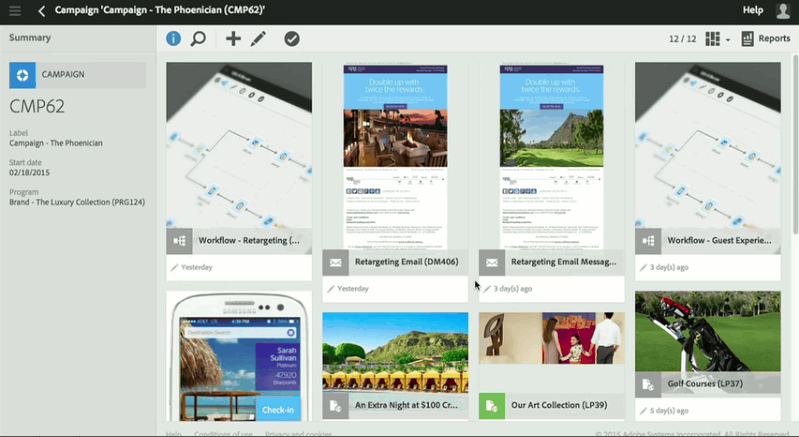Toggle the blue info summary icon
799x437 pixels.
[174, 39]
